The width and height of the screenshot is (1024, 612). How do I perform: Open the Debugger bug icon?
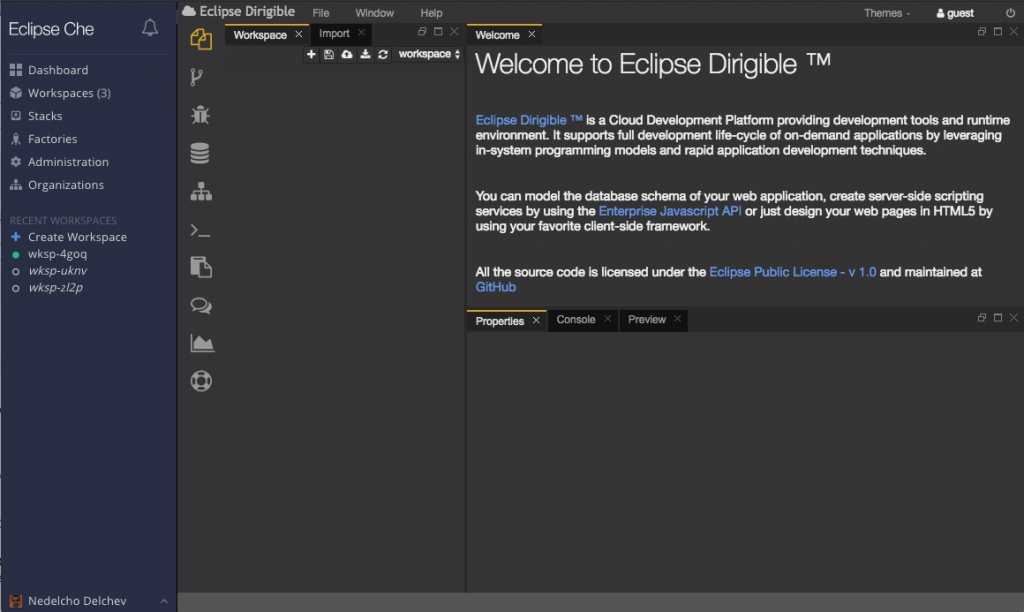[x=200, y=115]
